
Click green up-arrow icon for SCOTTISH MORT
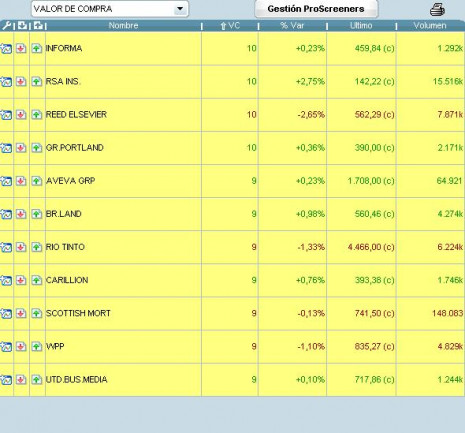click(37, 313)
